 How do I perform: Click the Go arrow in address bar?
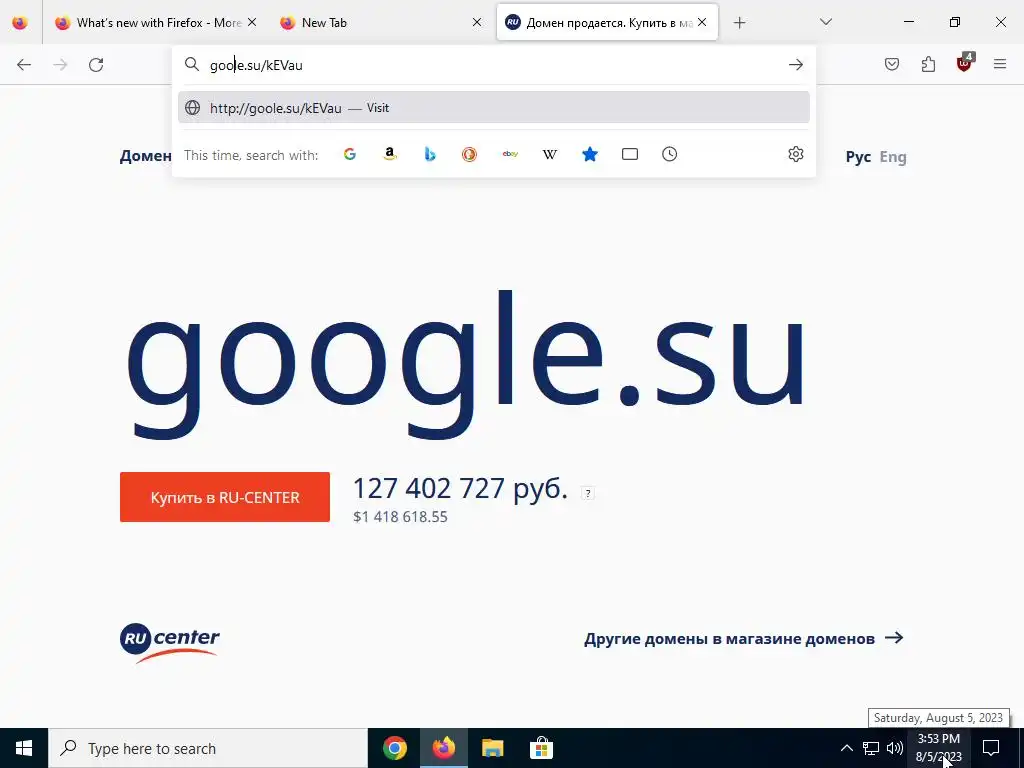pos(795,65)
